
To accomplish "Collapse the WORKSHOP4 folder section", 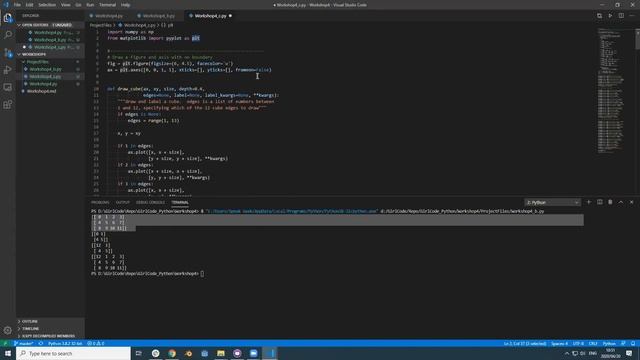I will click(50, 54).
